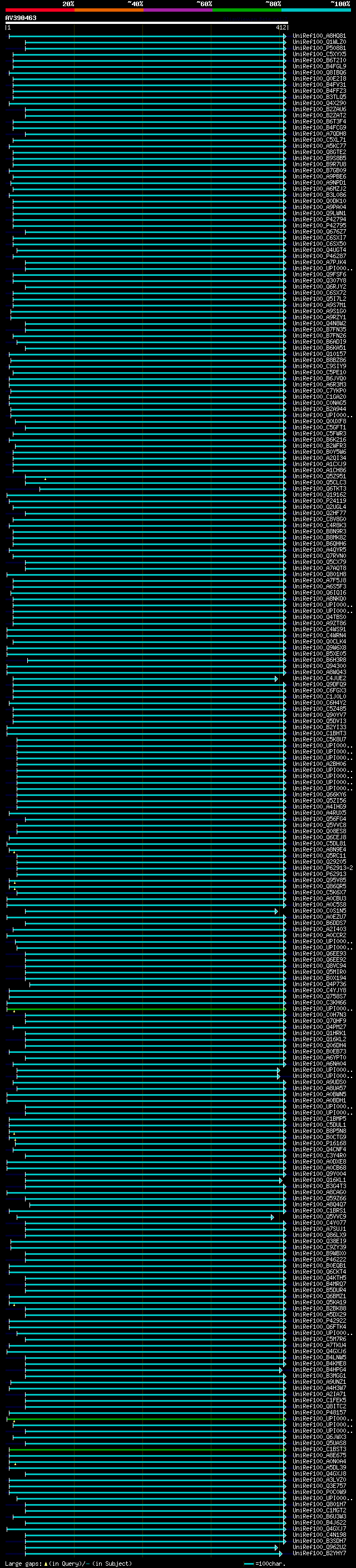Open hit UniRef100_P50881
Image resolution: width=356 pixels, height=1568 pixels.
click(x=319, y=48)
